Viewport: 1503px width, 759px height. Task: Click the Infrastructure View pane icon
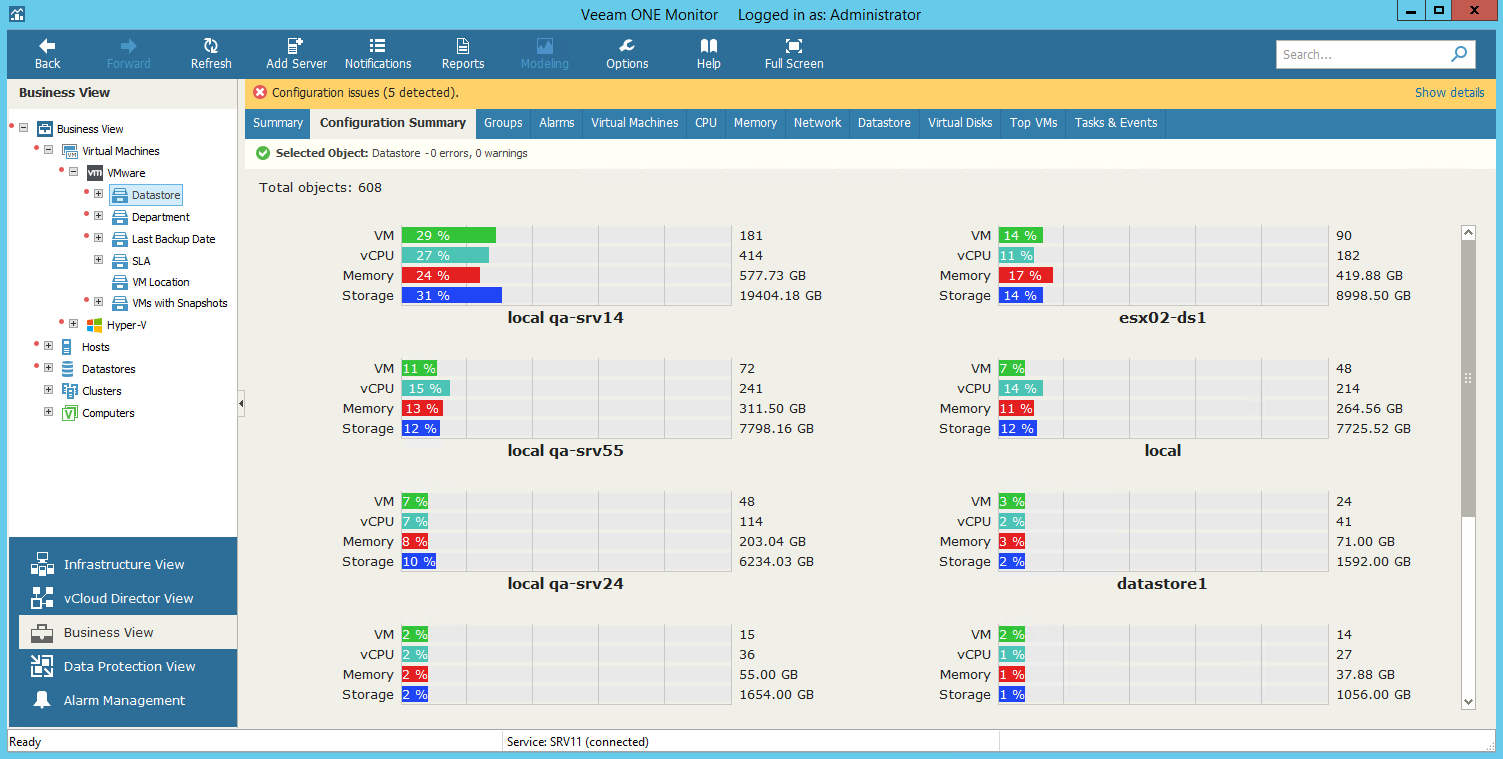[42, 564]
